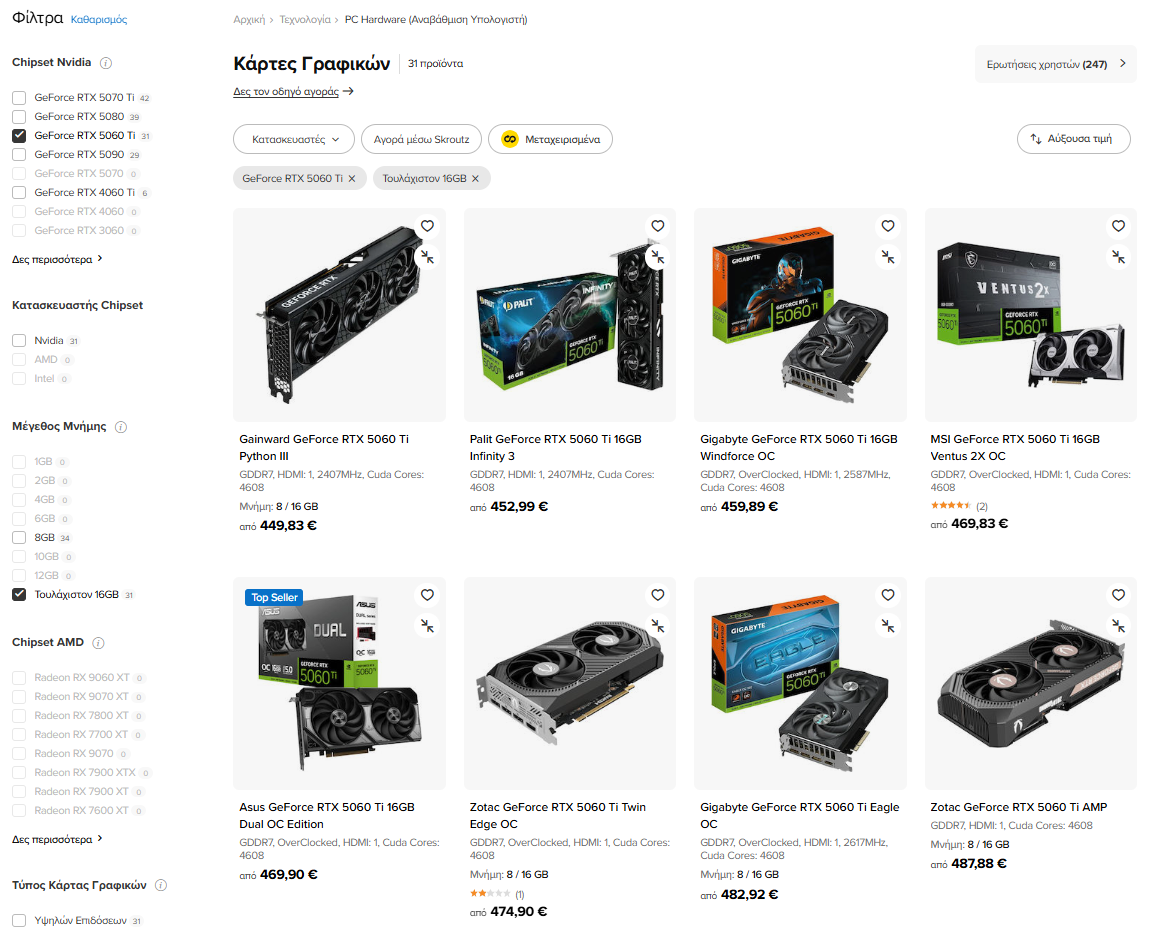The height and width of the screenshot is (928, 1150).
Task: Show the Μέγεθος Μνήμης info tooltip
Action: pos(121,427)
